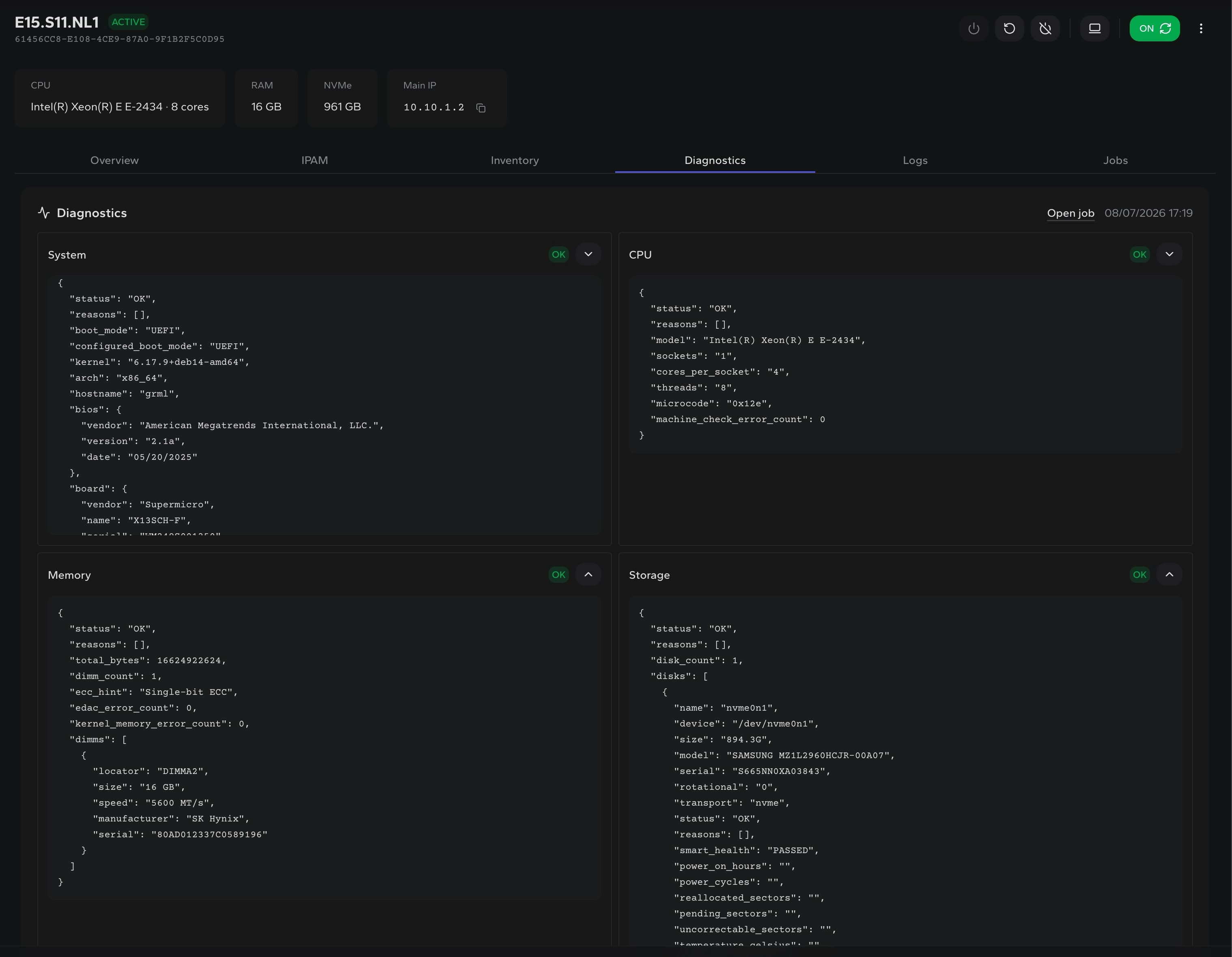Viewport: 1232px width, 957px height.
Task: Click the NVMe value 961 GB
Action: click(x=342, y=107)
